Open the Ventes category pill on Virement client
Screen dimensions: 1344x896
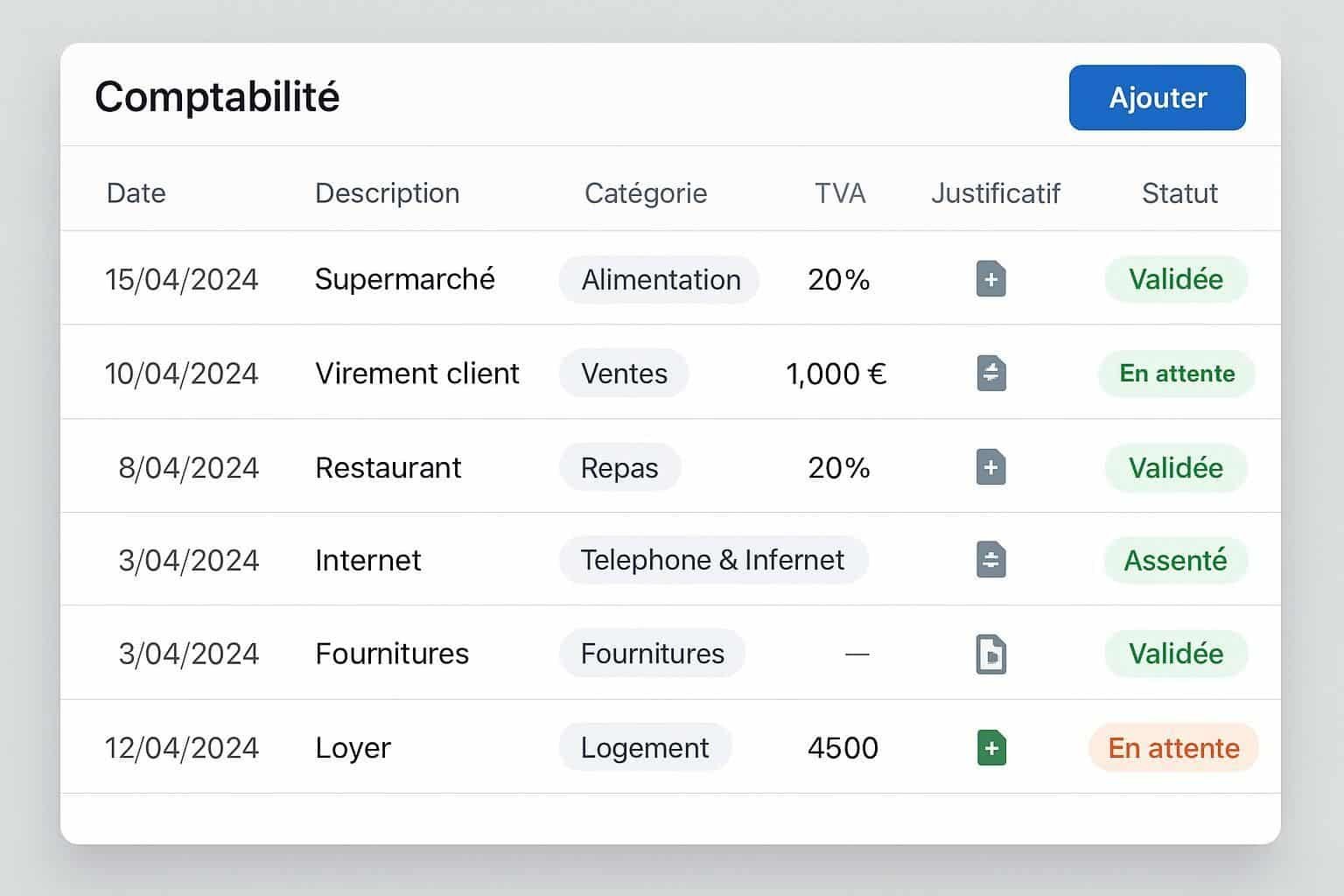624,374
